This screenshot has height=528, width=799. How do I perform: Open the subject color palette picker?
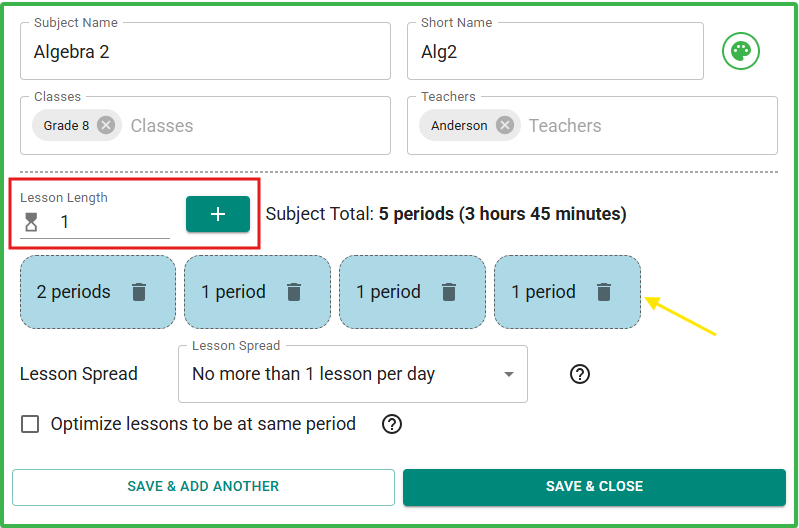[741, 51]
